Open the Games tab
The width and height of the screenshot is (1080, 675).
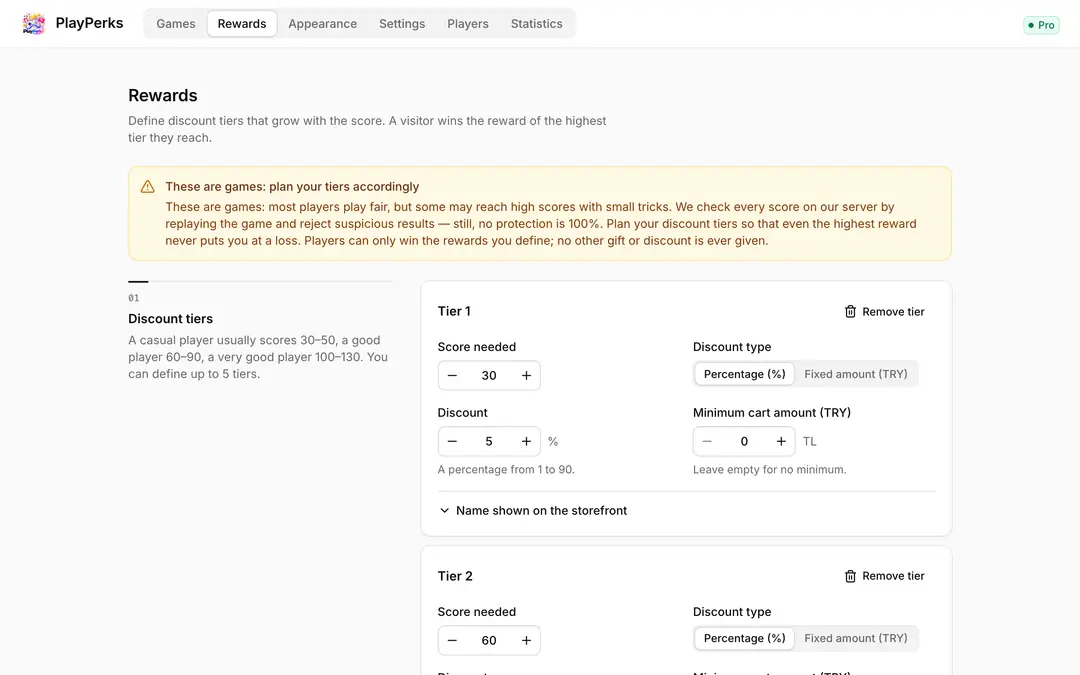point(176,23)
